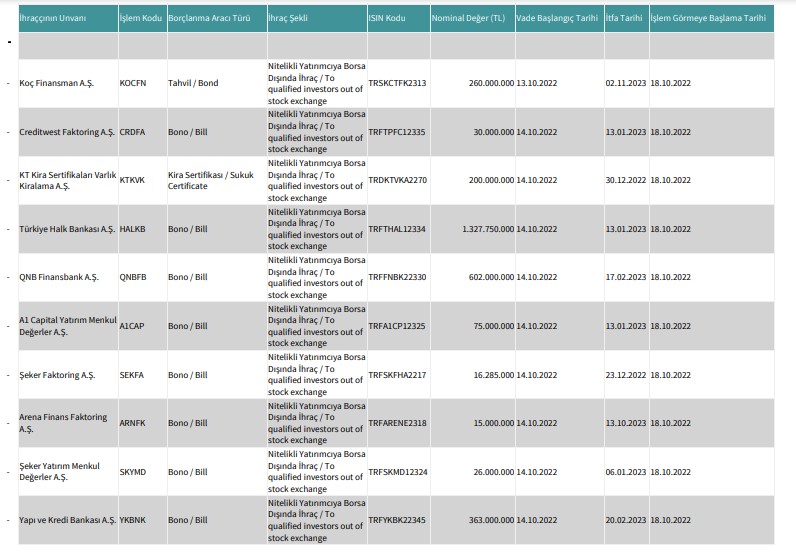Click nominal value 260.000.000

click(x=491, y=83)
